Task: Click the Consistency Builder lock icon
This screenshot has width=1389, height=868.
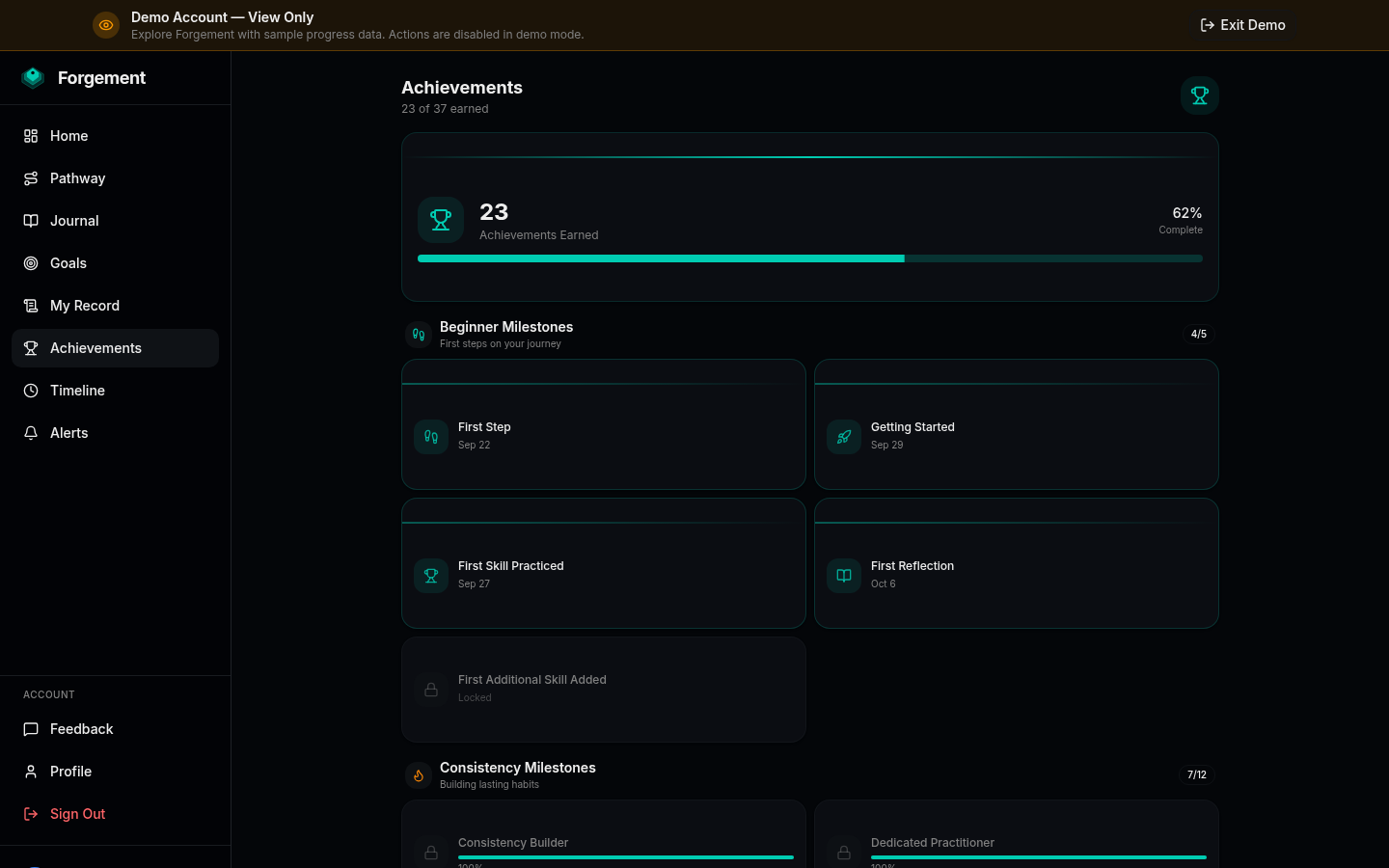Action: (x=431, y=853)
